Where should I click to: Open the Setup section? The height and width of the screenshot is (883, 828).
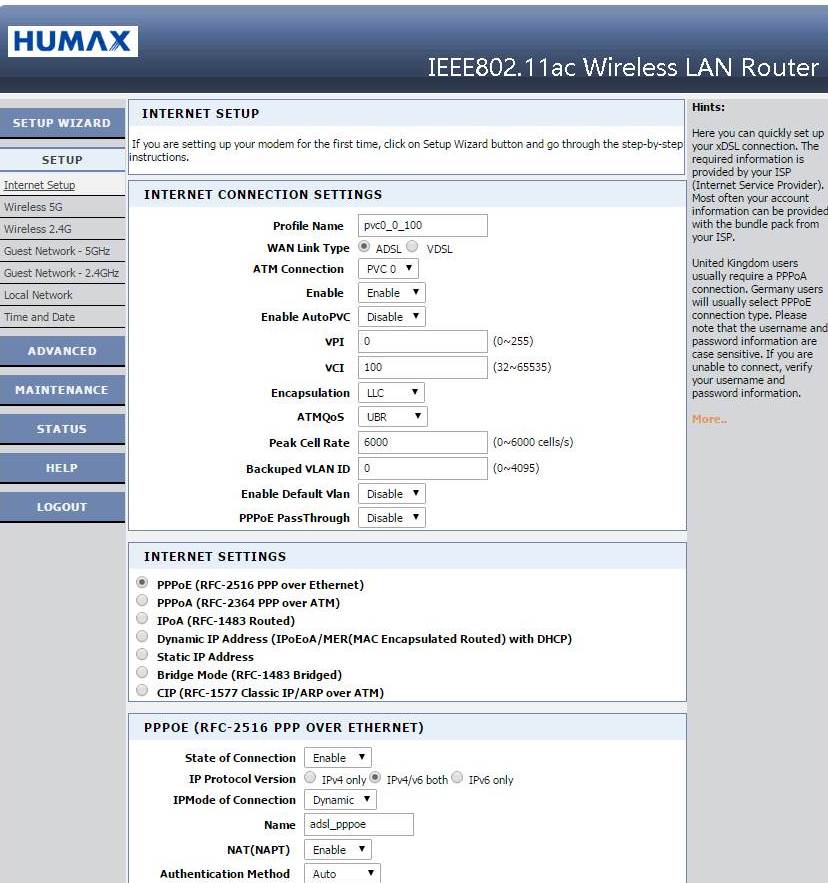point(62,160)
